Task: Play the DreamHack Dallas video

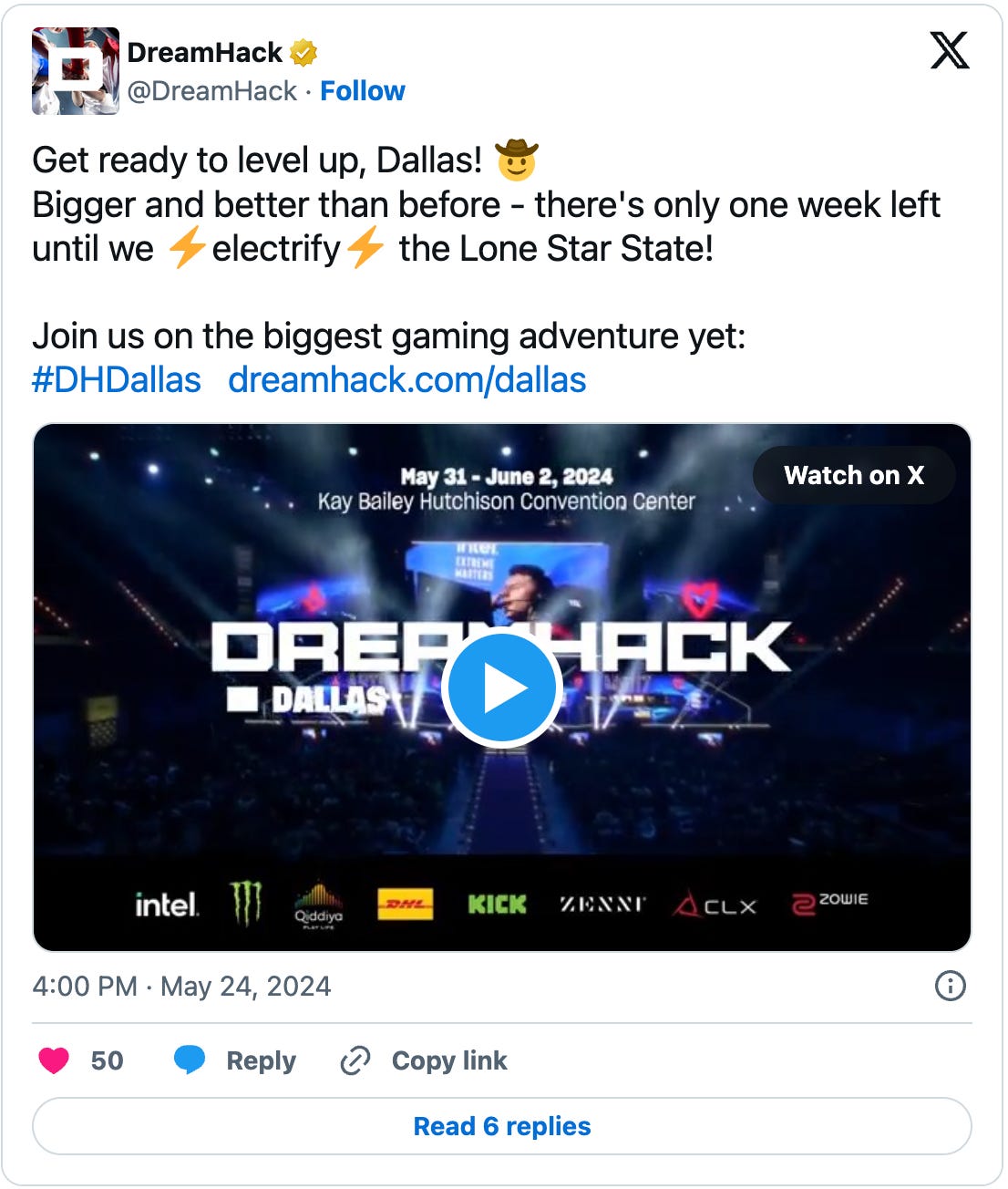Action: 501,688
